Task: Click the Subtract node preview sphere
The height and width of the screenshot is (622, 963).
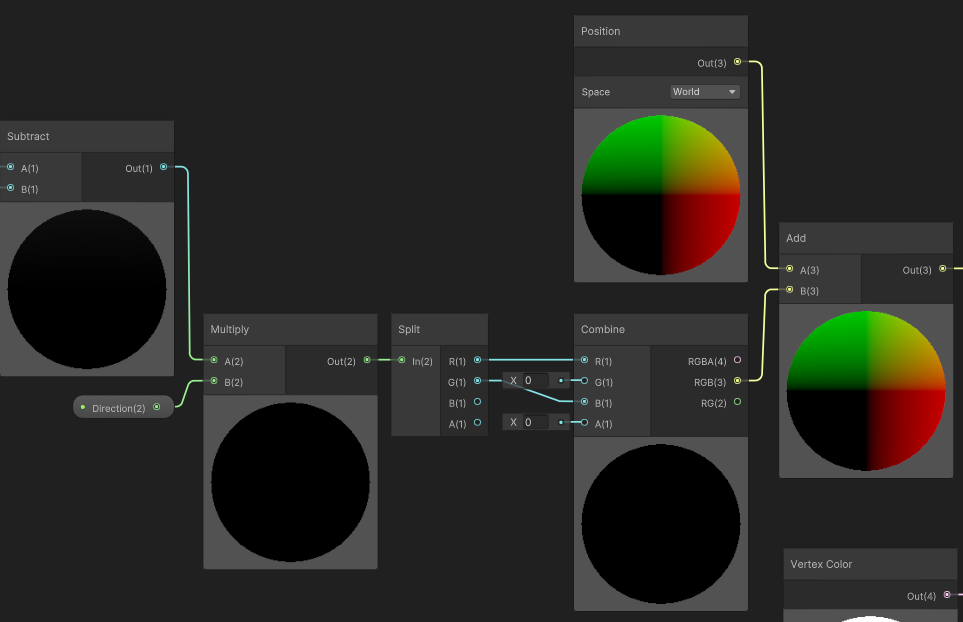Action: tap(87, 289)
